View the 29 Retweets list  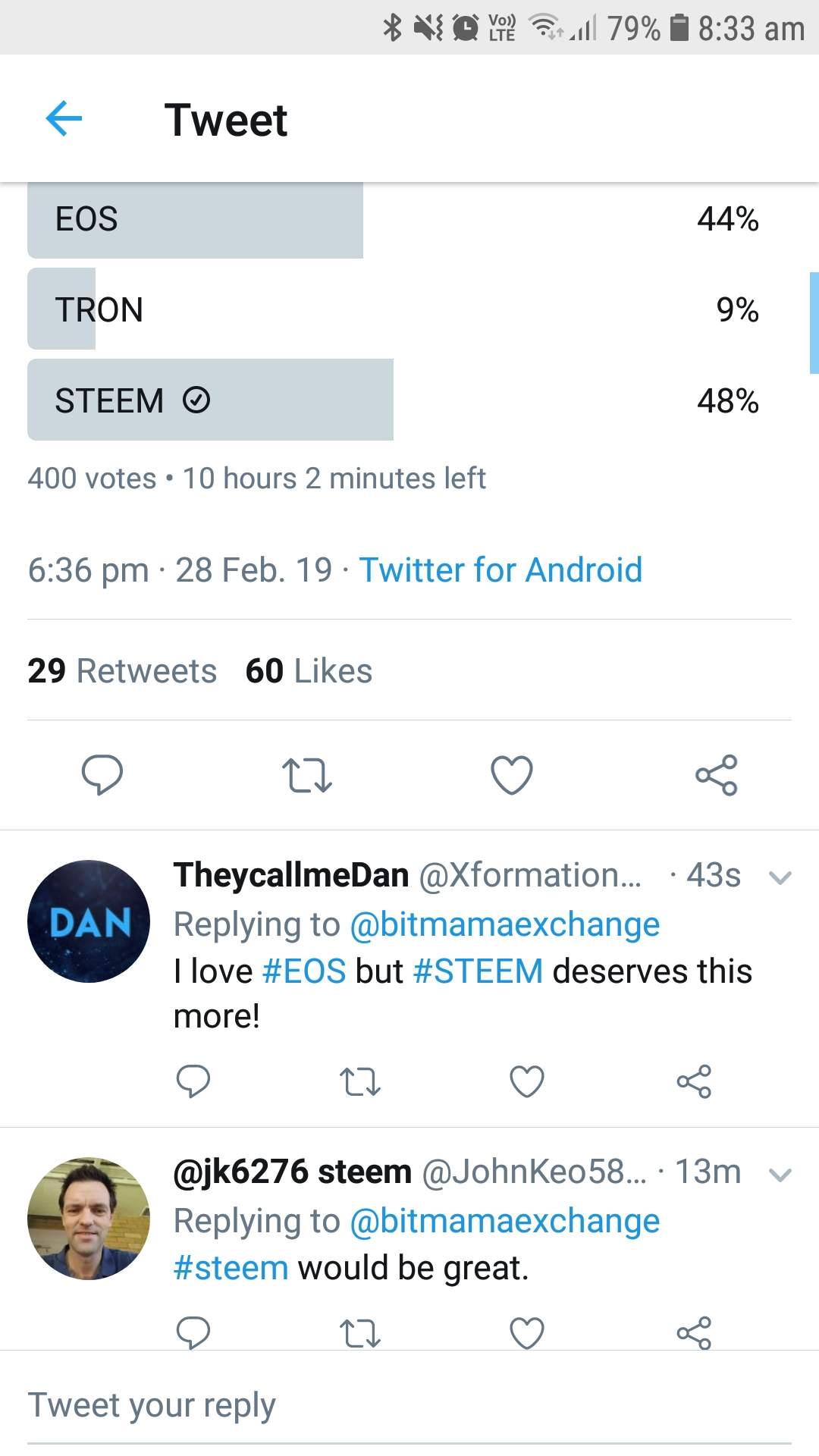pyautogui.click(x=122, y=671)
